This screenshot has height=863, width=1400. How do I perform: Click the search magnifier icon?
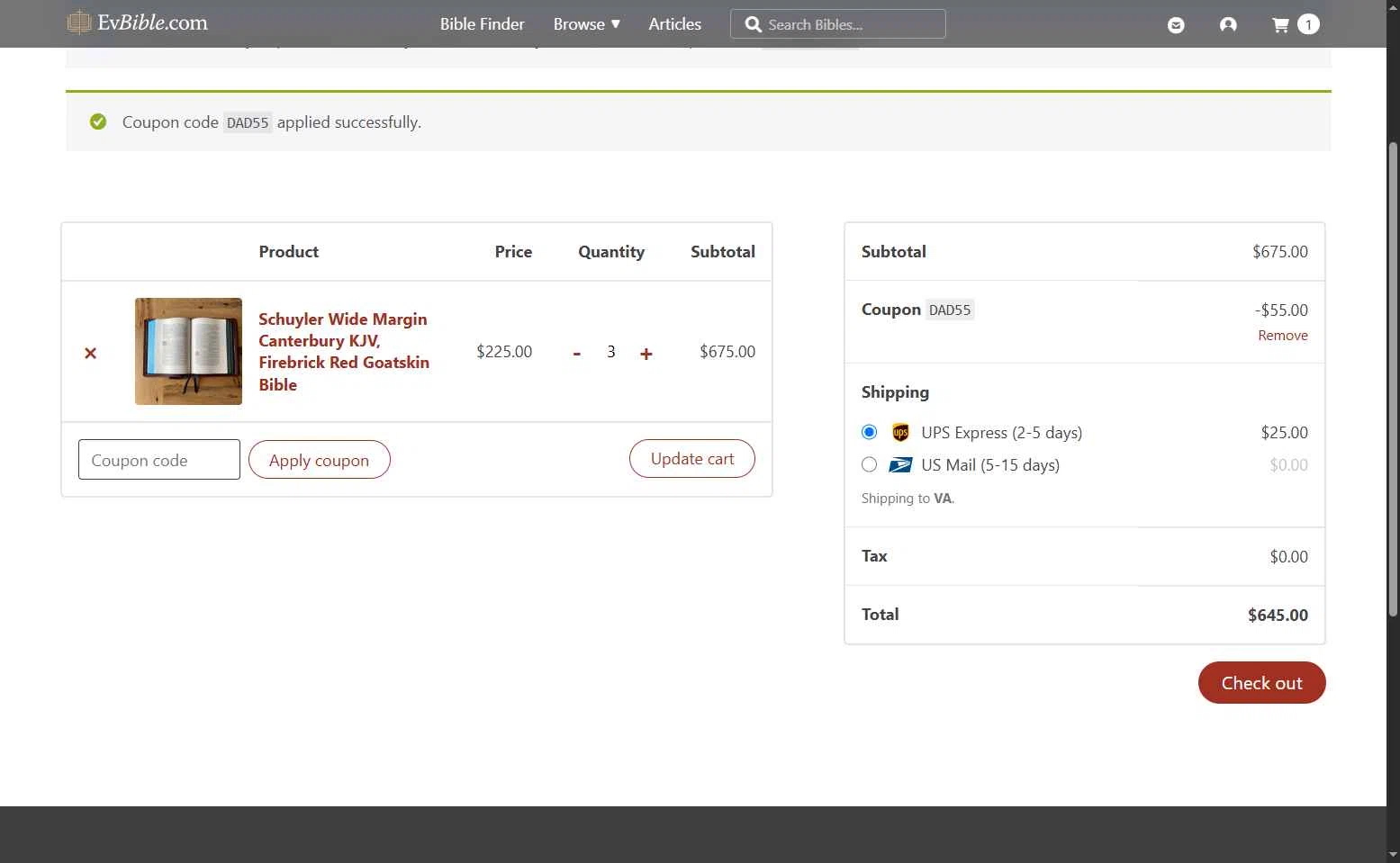754,24
